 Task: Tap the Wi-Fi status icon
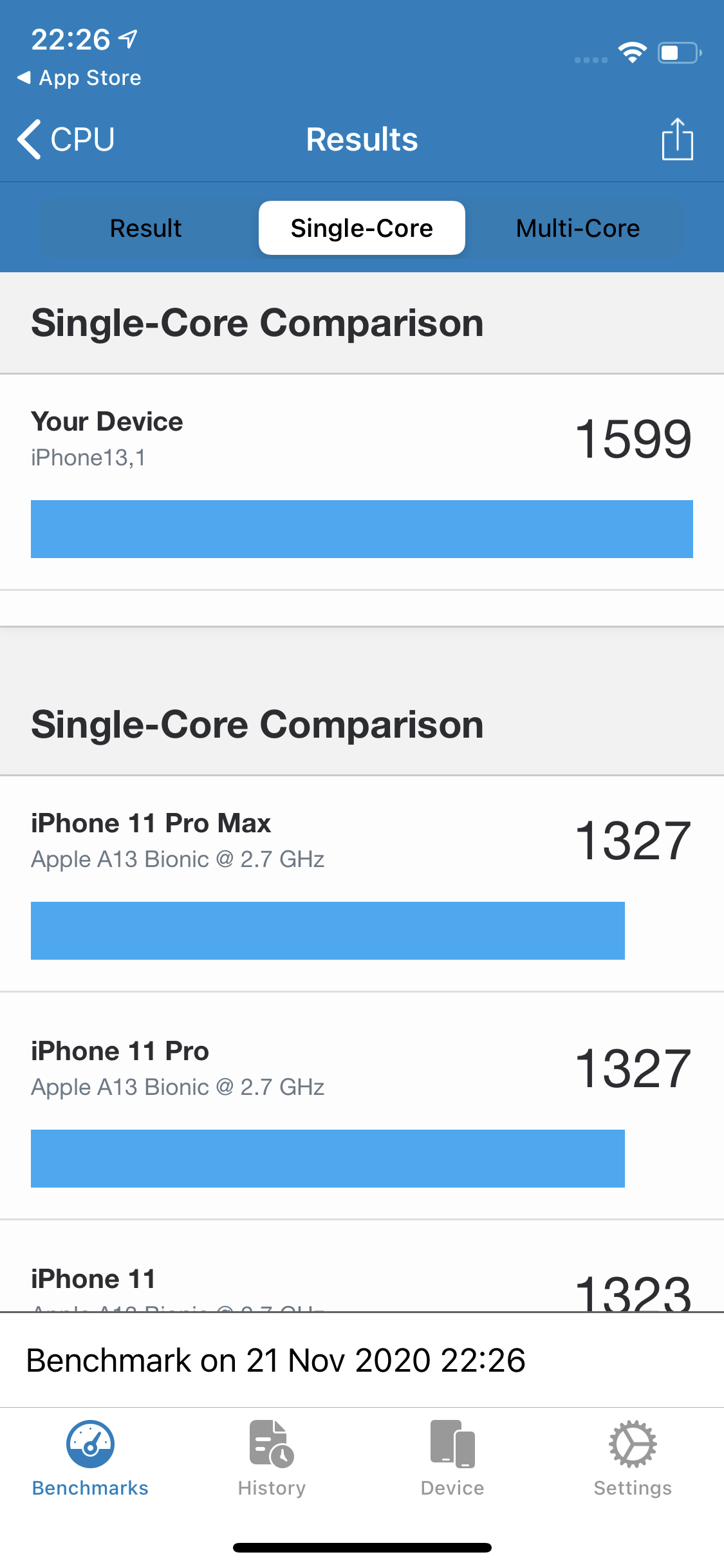click(x=632, y=53)
